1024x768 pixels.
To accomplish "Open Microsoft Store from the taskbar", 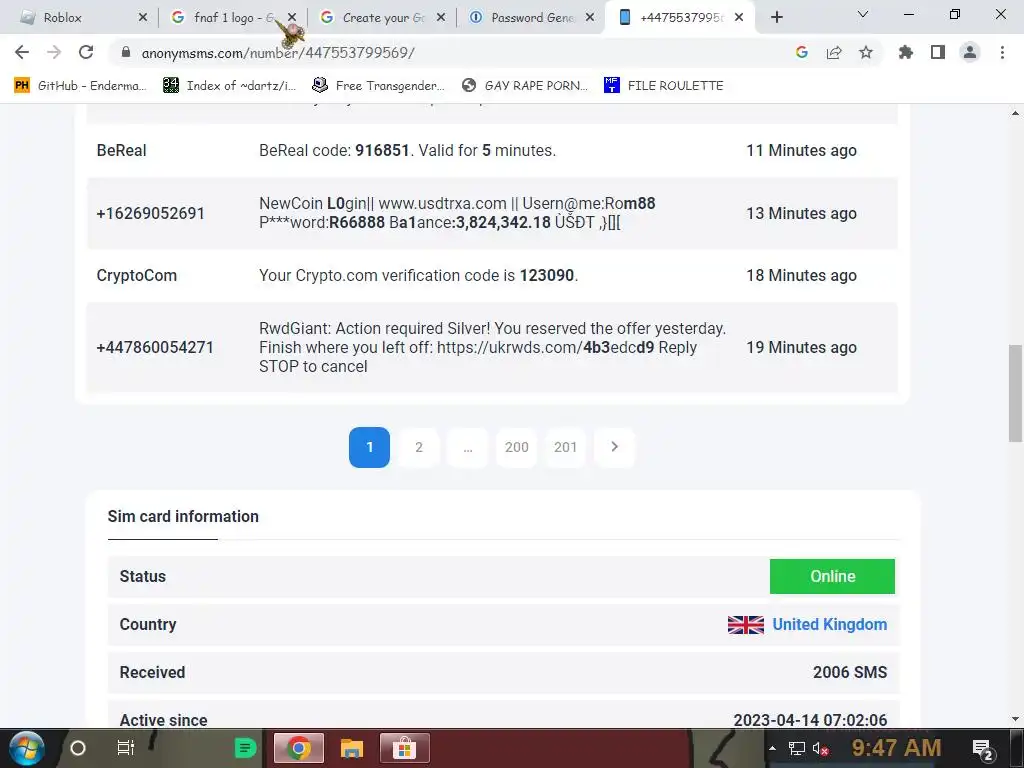I will pyautogui.click(x=404, y=748).
